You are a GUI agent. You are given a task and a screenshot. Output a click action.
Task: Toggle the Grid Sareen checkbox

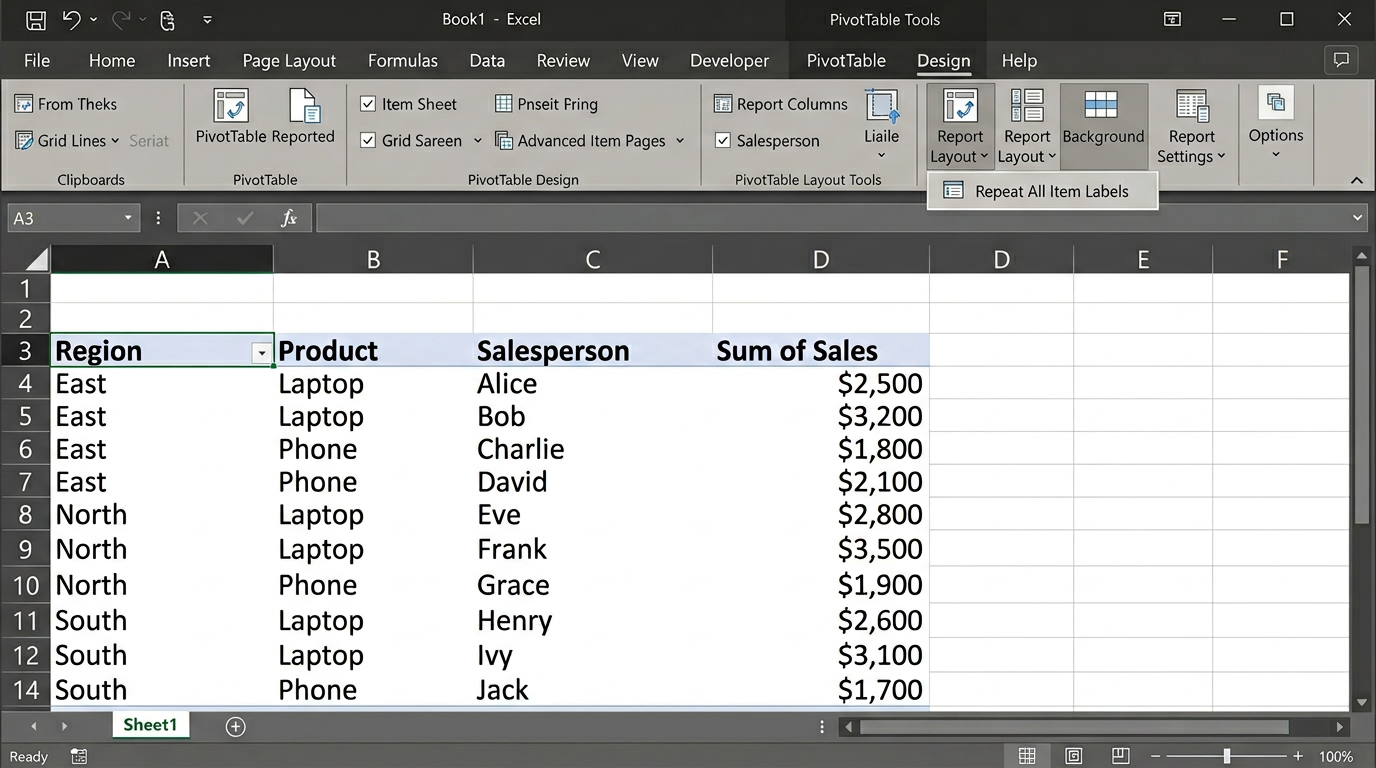368,141
